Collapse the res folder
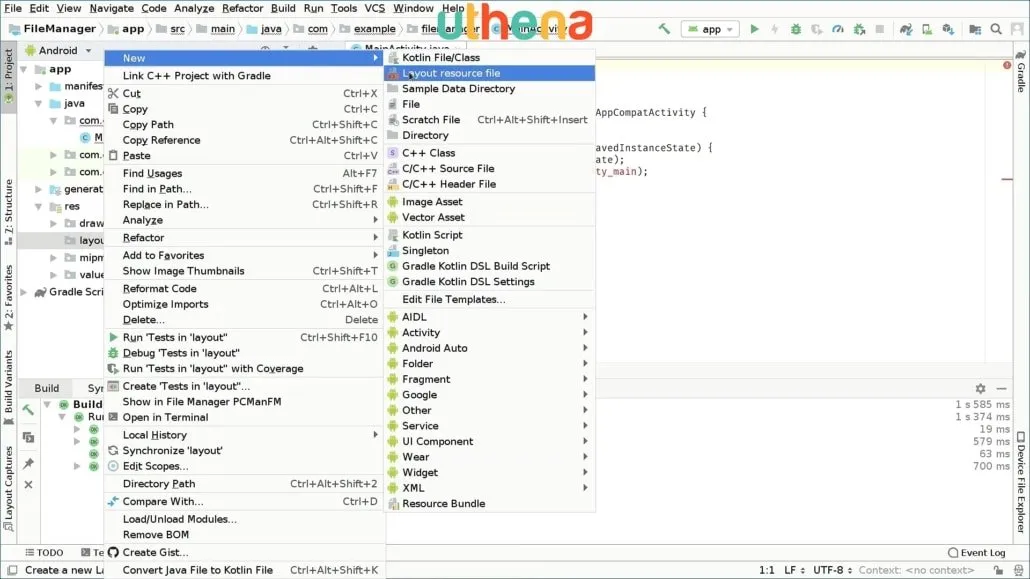 click(x=39, y=206)
